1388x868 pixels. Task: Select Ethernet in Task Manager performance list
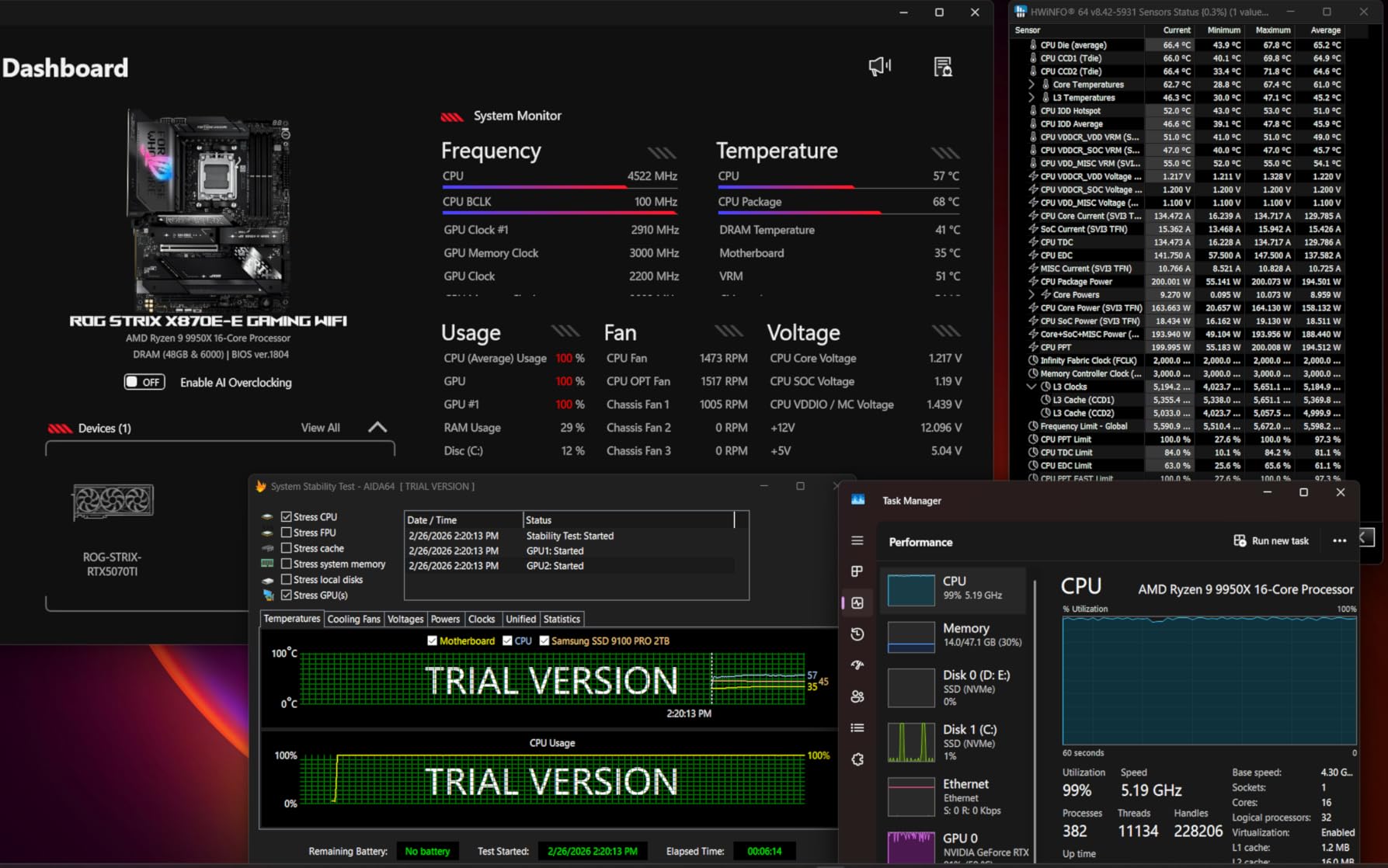[x=955, y=796]
